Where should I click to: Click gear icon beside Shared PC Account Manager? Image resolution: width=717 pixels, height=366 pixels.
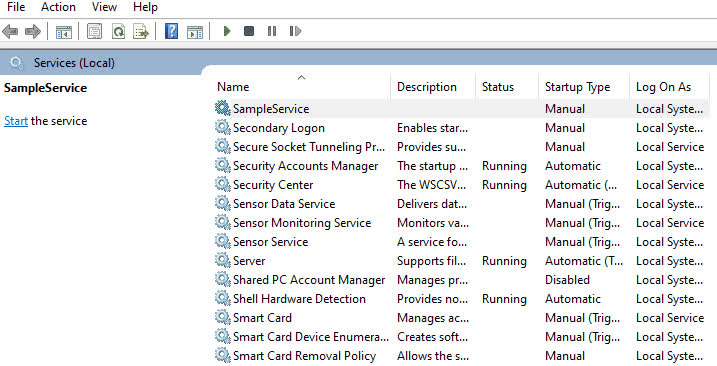coord(223,280)
